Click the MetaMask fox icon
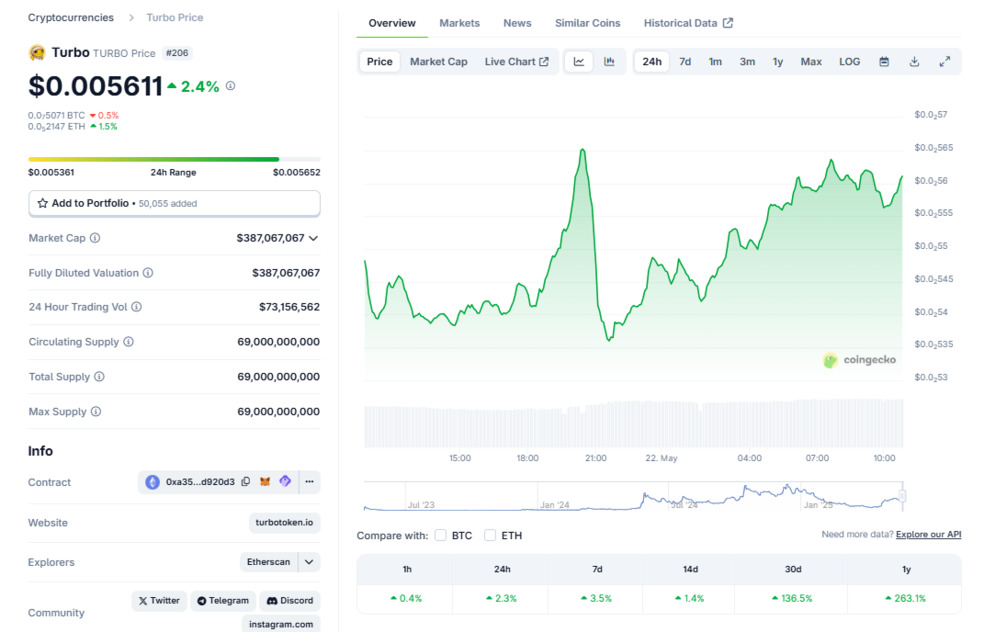 click(x=265, y=482)
